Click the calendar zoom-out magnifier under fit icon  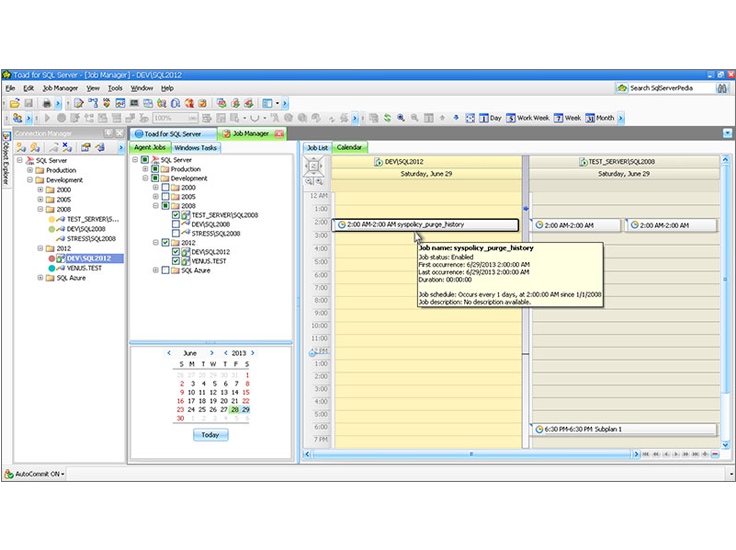click(309, 181)
